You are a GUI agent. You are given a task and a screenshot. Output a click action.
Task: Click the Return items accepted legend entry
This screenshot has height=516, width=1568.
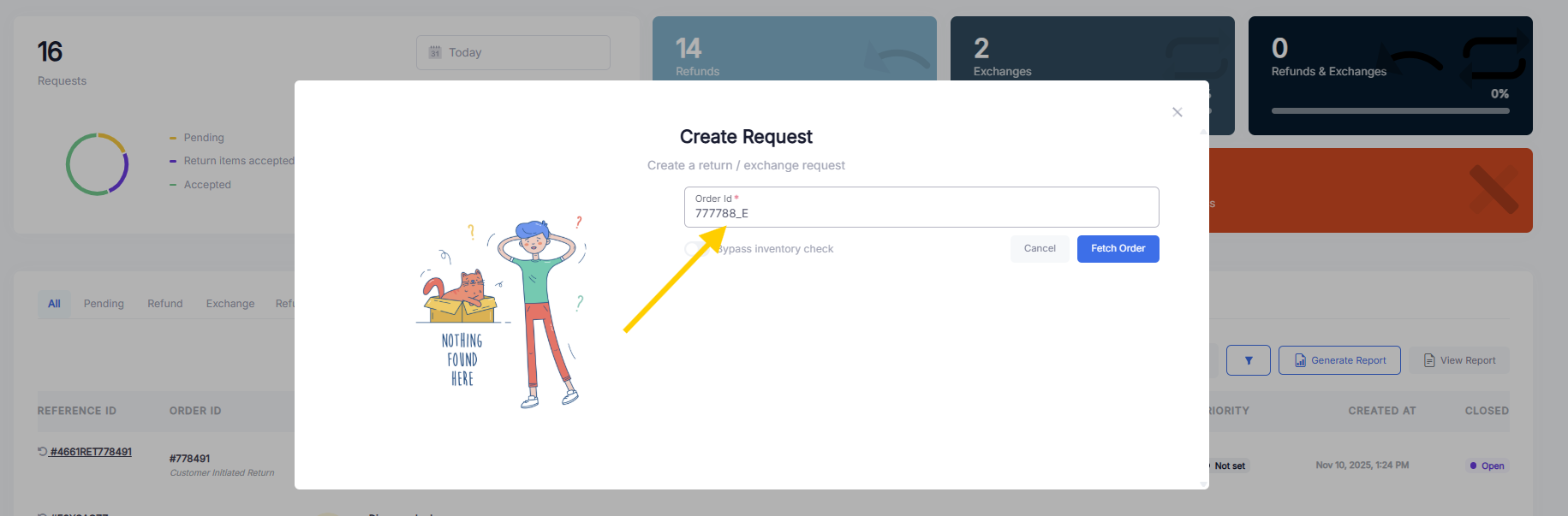click(x=231, y=161)
